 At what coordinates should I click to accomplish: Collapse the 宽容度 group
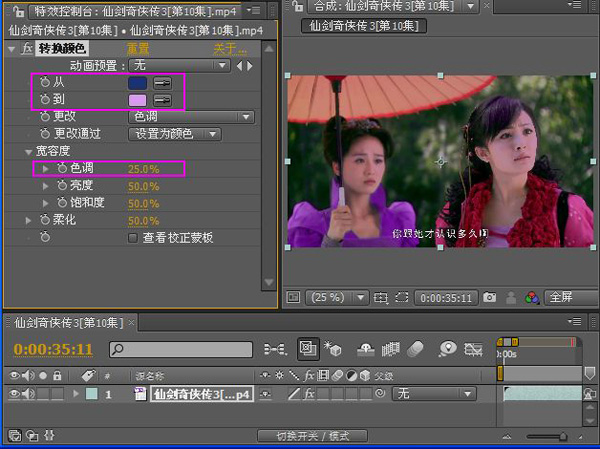click(x=28, y=152)
